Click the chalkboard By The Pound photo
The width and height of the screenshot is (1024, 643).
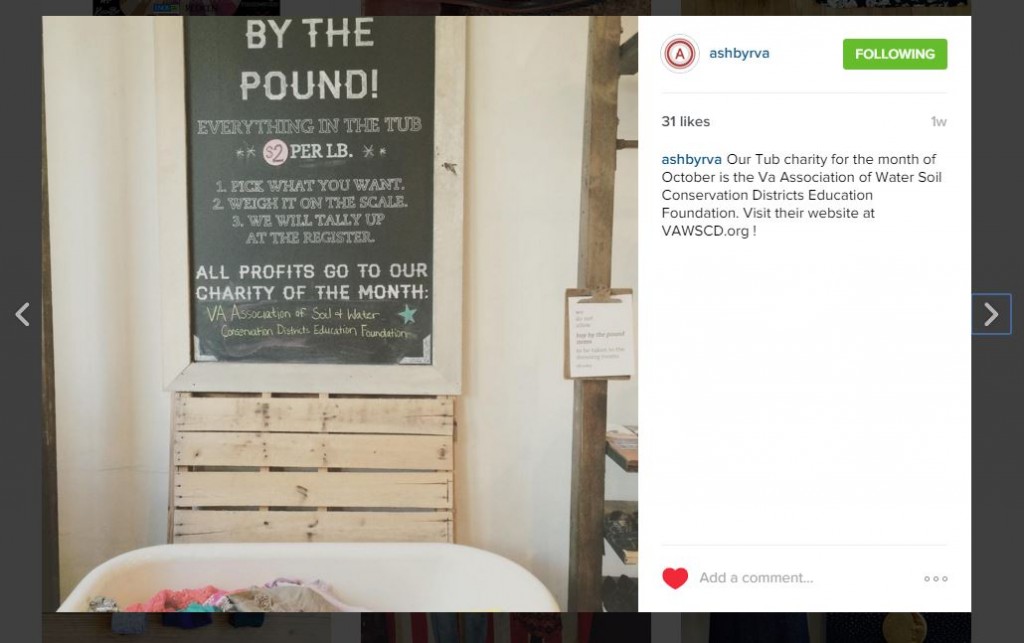[340, 314]
